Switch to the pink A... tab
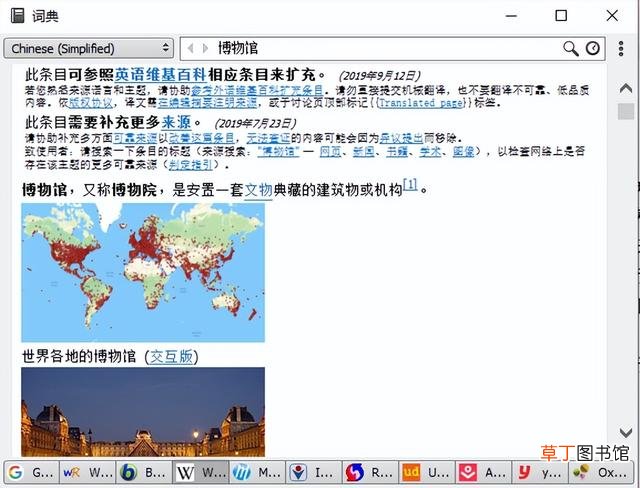The width and height of the screenshot is (640, 488). pyautogui.click(x=483, y=472)
